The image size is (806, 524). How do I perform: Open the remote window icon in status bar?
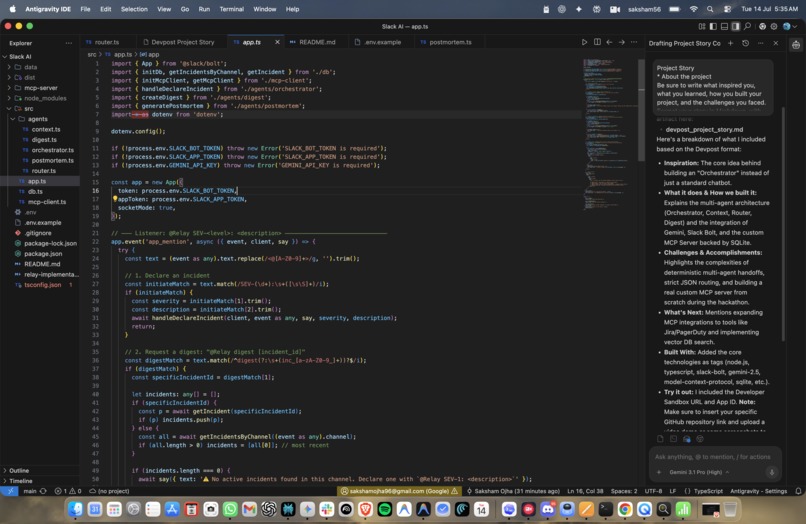pyautogui.click(x=9, y=491)
